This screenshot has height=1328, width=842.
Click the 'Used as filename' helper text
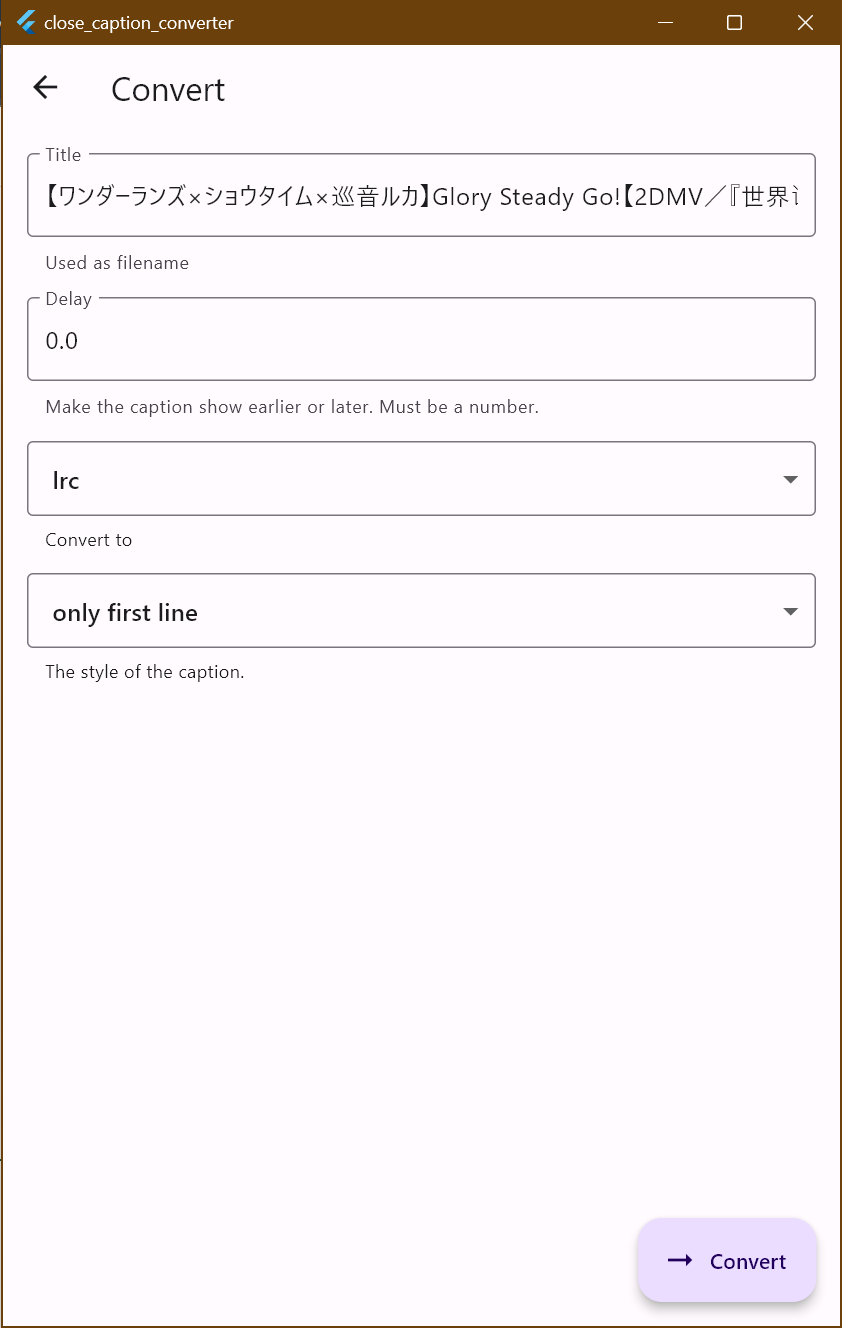tap(117, 262)
